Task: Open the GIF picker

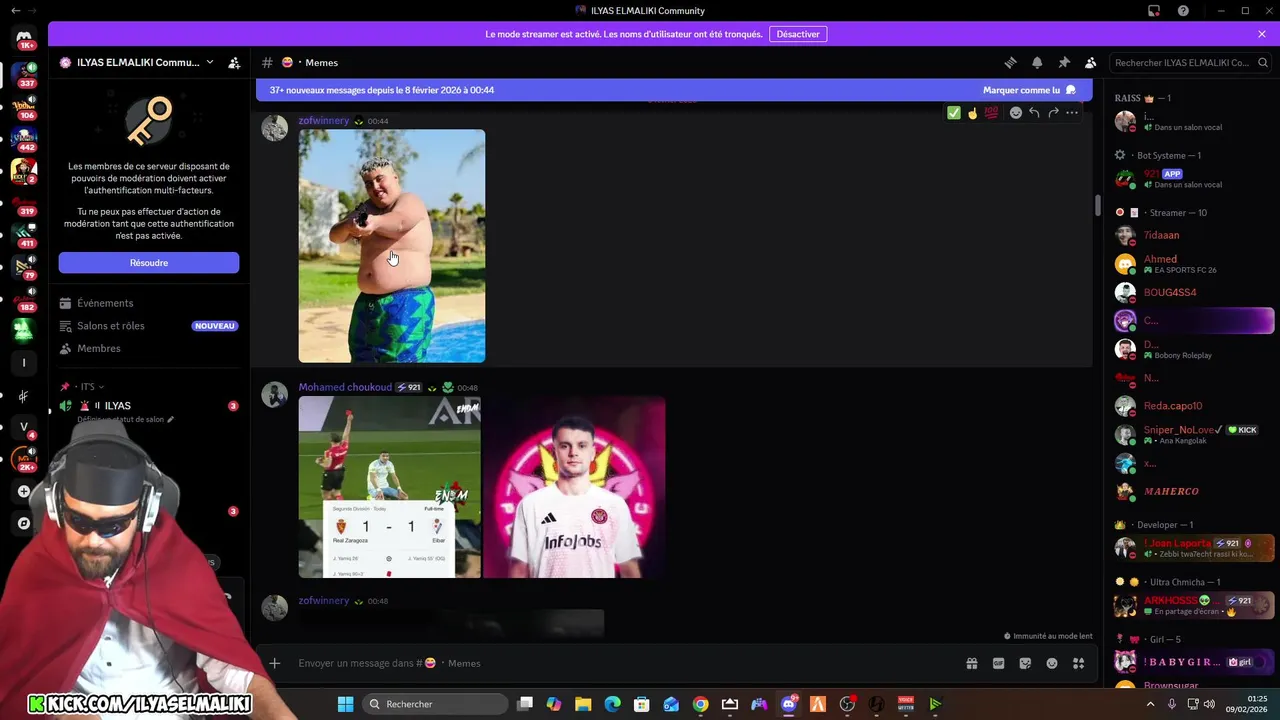Action: tap(998, 663)
